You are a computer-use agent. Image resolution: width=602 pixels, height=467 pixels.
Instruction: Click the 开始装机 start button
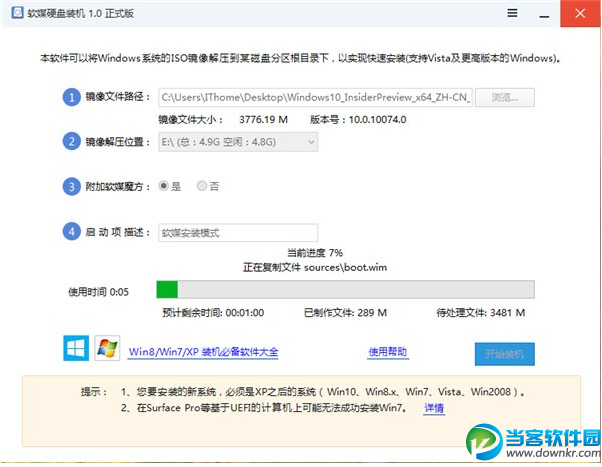504,354
